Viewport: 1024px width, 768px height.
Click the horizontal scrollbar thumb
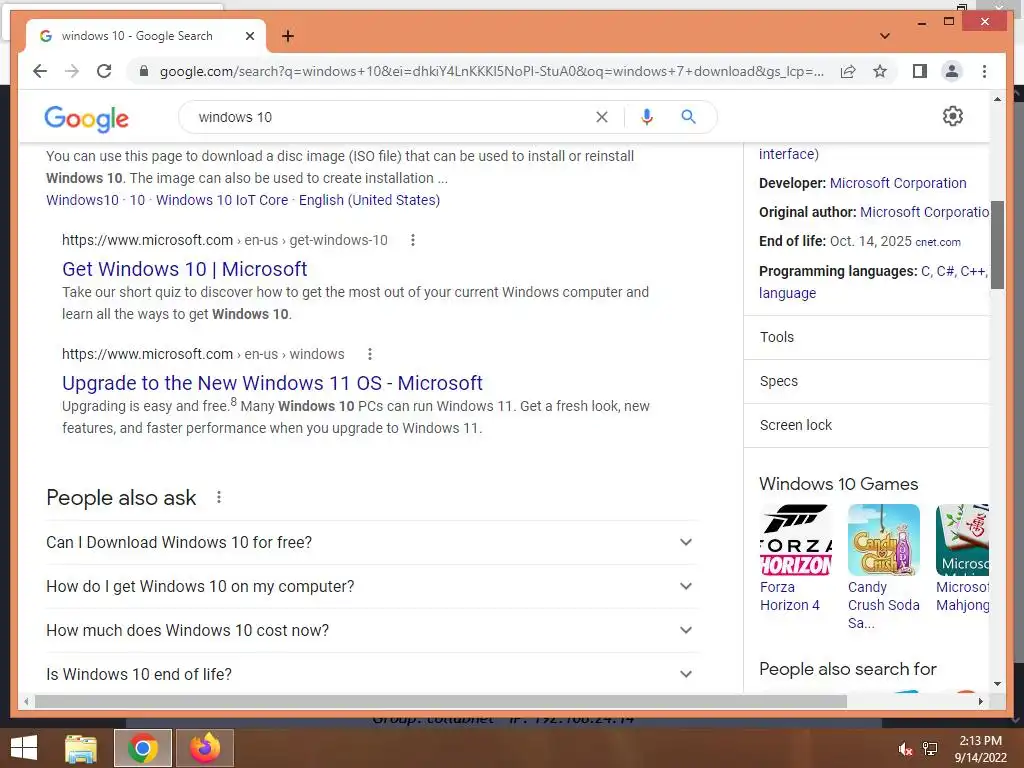click(x=441, y=701)
